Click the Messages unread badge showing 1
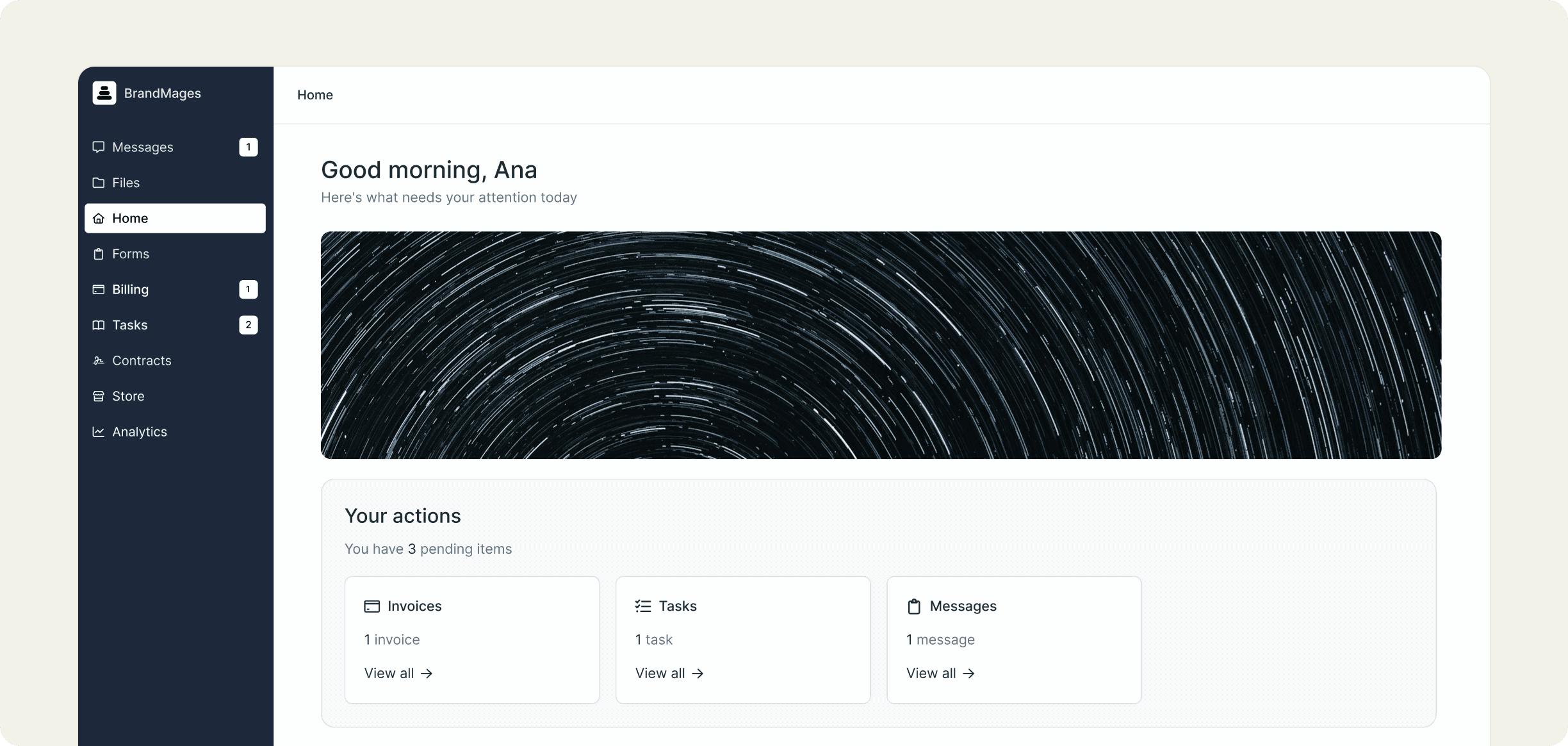1568x746 pixels. (x=249, y=147)
